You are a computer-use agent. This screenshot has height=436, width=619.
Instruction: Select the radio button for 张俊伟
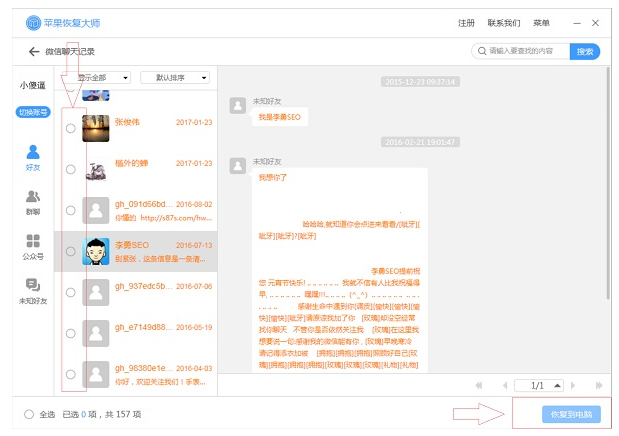pyautogui.click(x=70, y=128)
